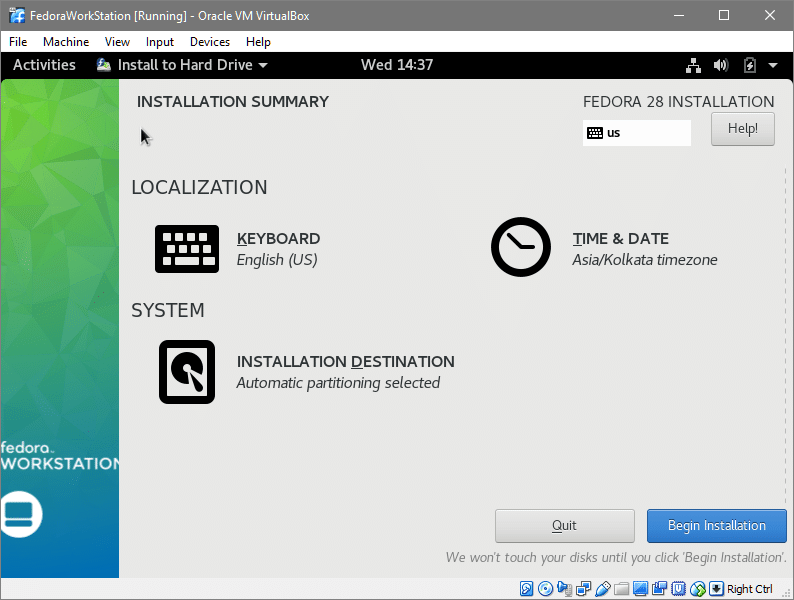Expand the GNOME system menu arrow

click(x=773, y=65)
